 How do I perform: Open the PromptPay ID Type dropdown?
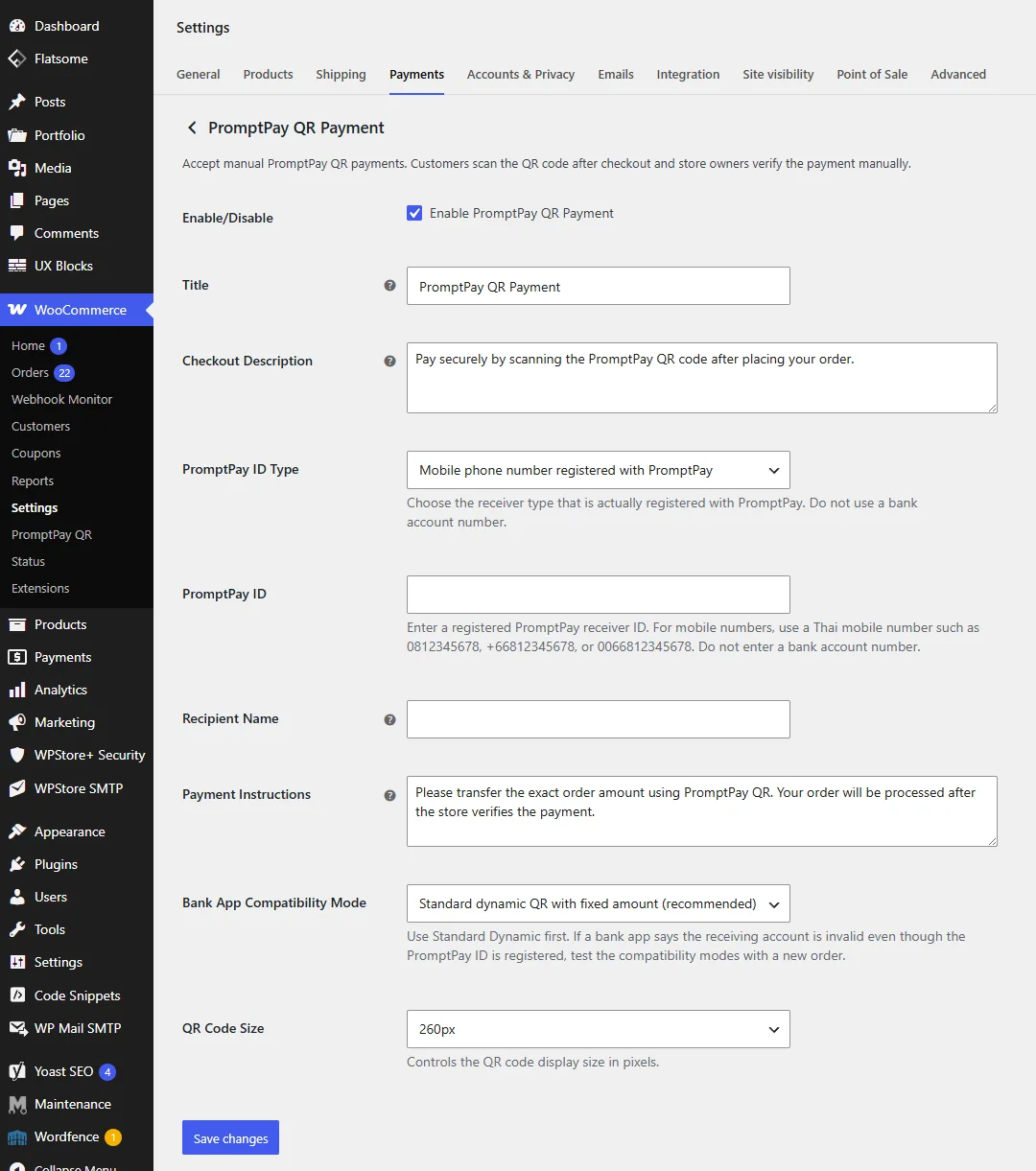[599, 470]
